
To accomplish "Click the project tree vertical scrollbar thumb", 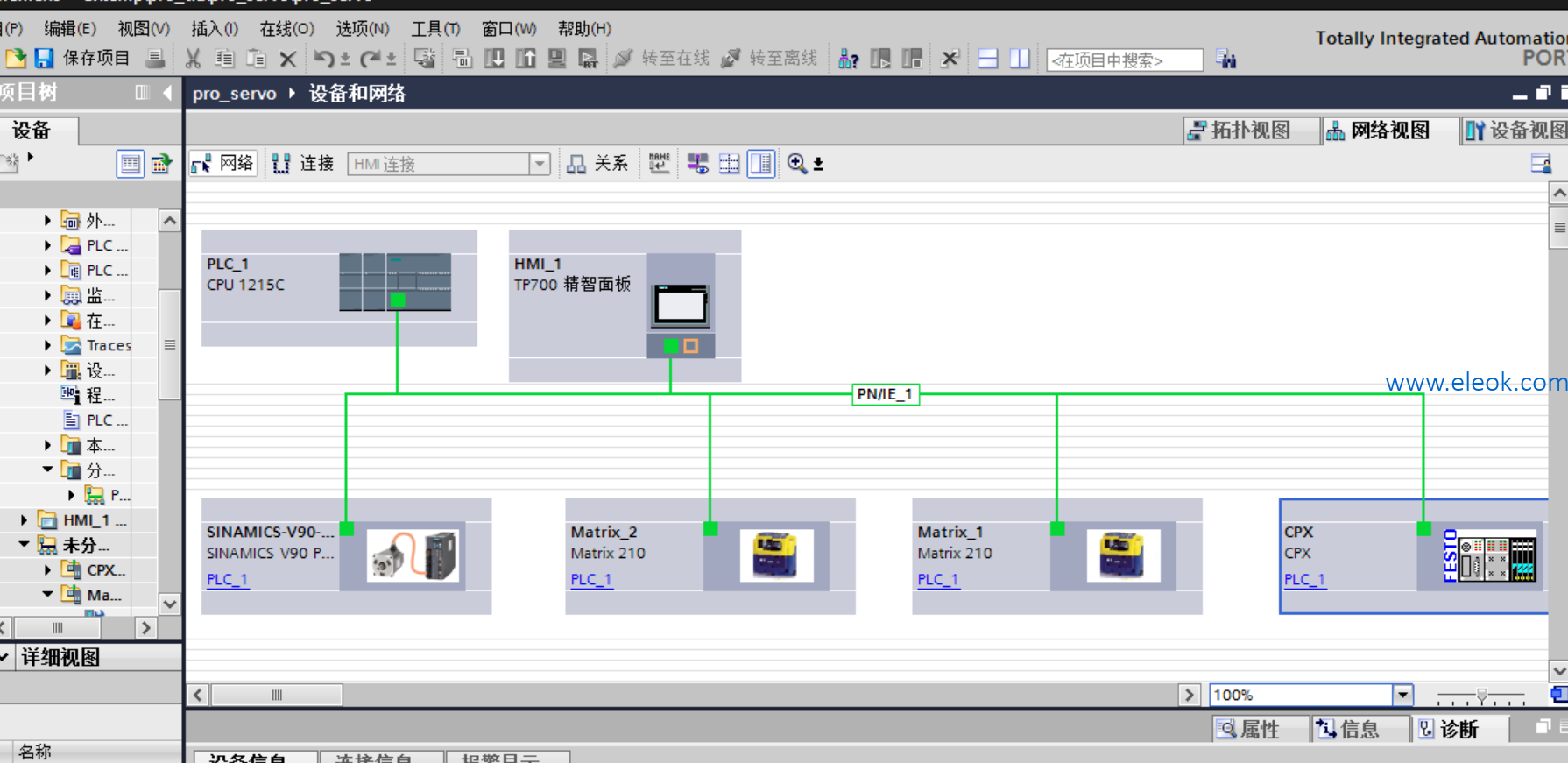I will click(x=169, y=345).
